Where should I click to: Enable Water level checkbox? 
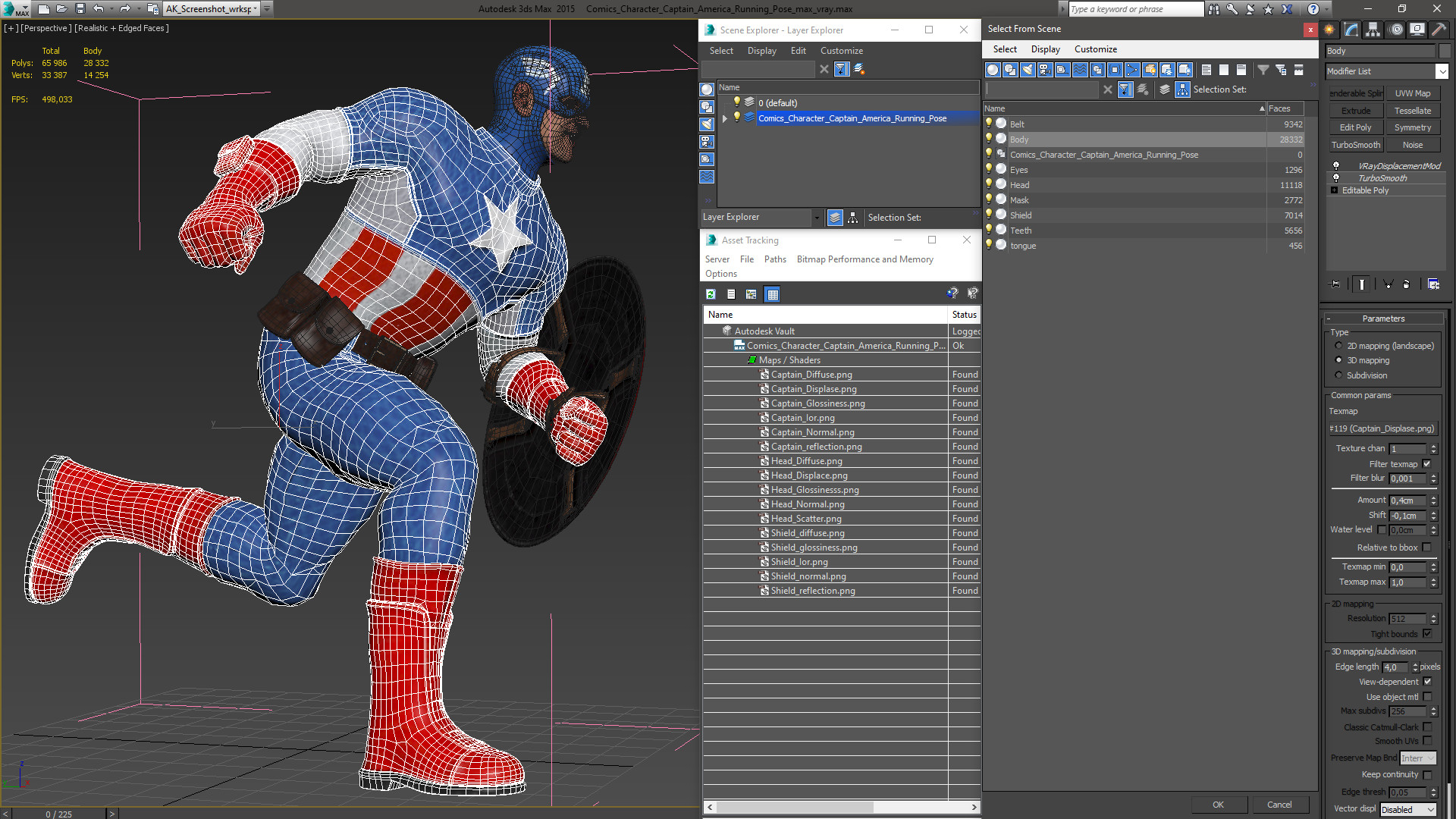pos(1382,530)
